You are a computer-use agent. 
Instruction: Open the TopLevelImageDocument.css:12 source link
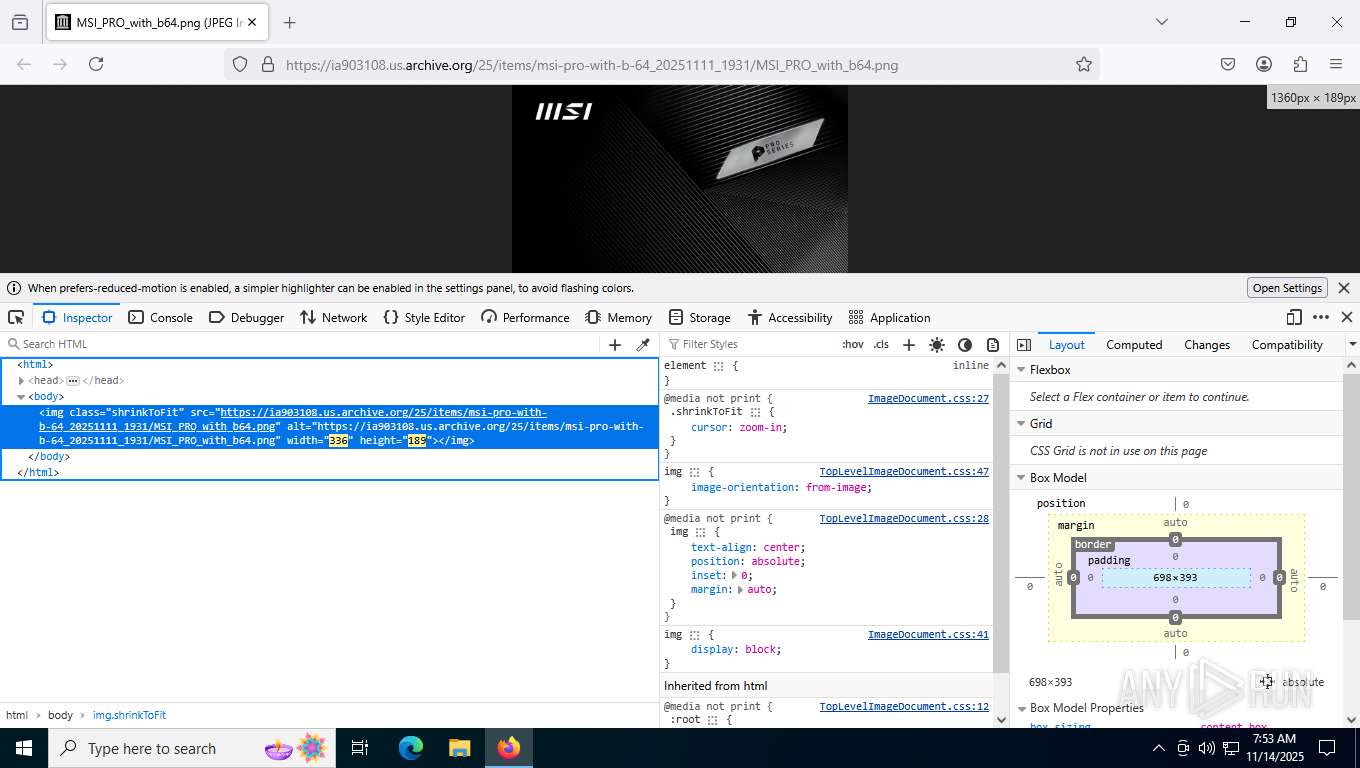(x=904, y=706)
